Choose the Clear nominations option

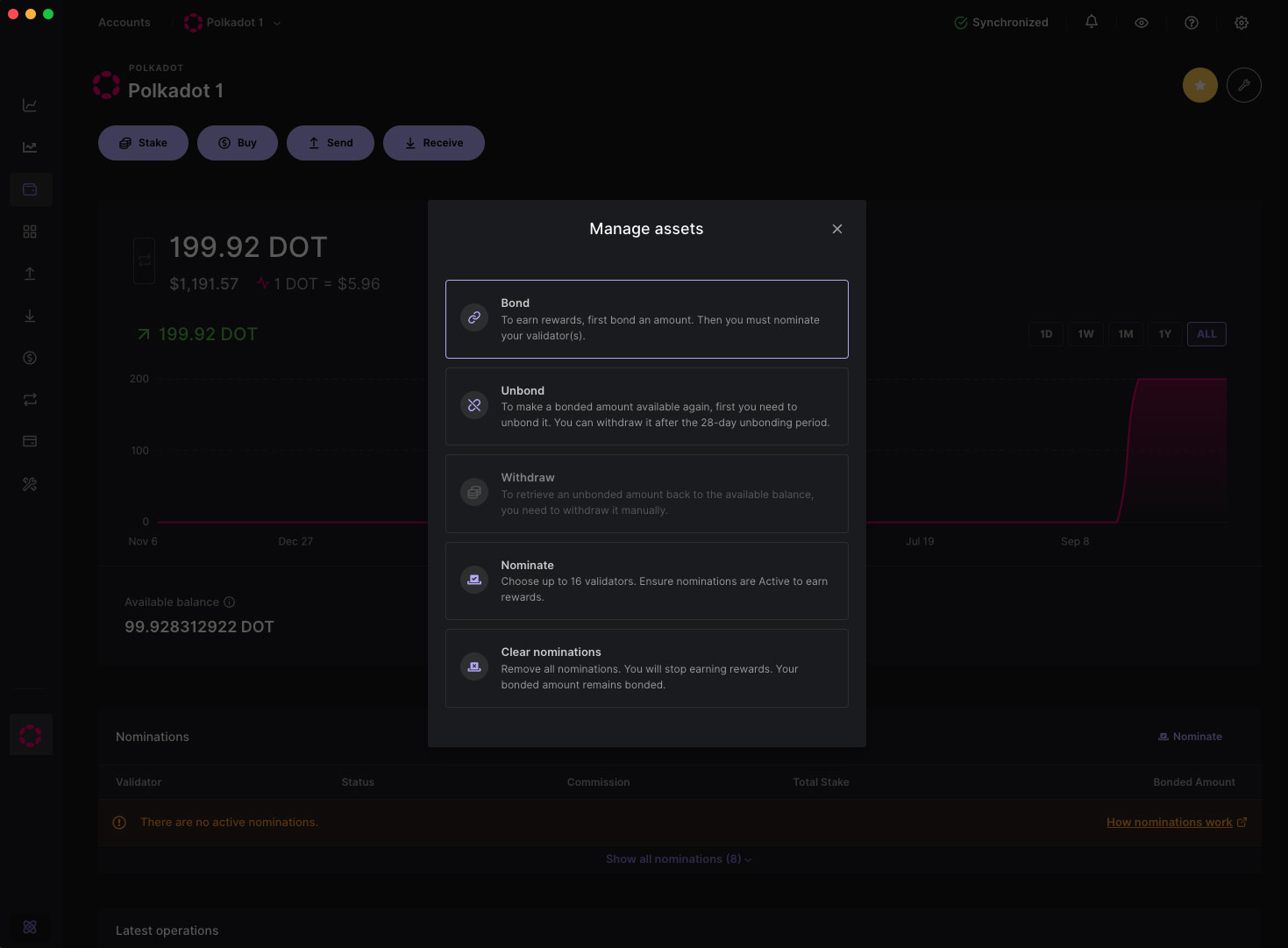[x=647, y=668]
